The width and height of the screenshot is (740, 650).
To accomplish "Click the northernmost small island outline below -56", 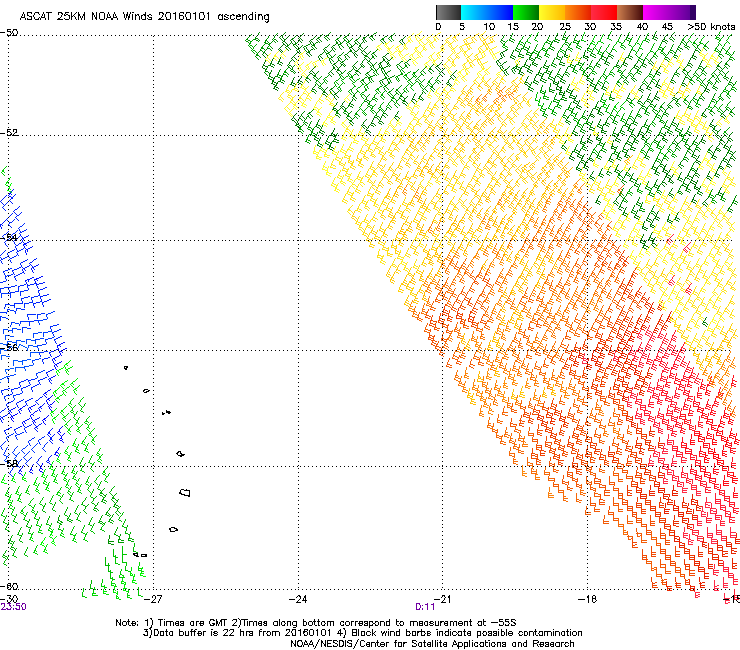I will click(x=126, y=368).
